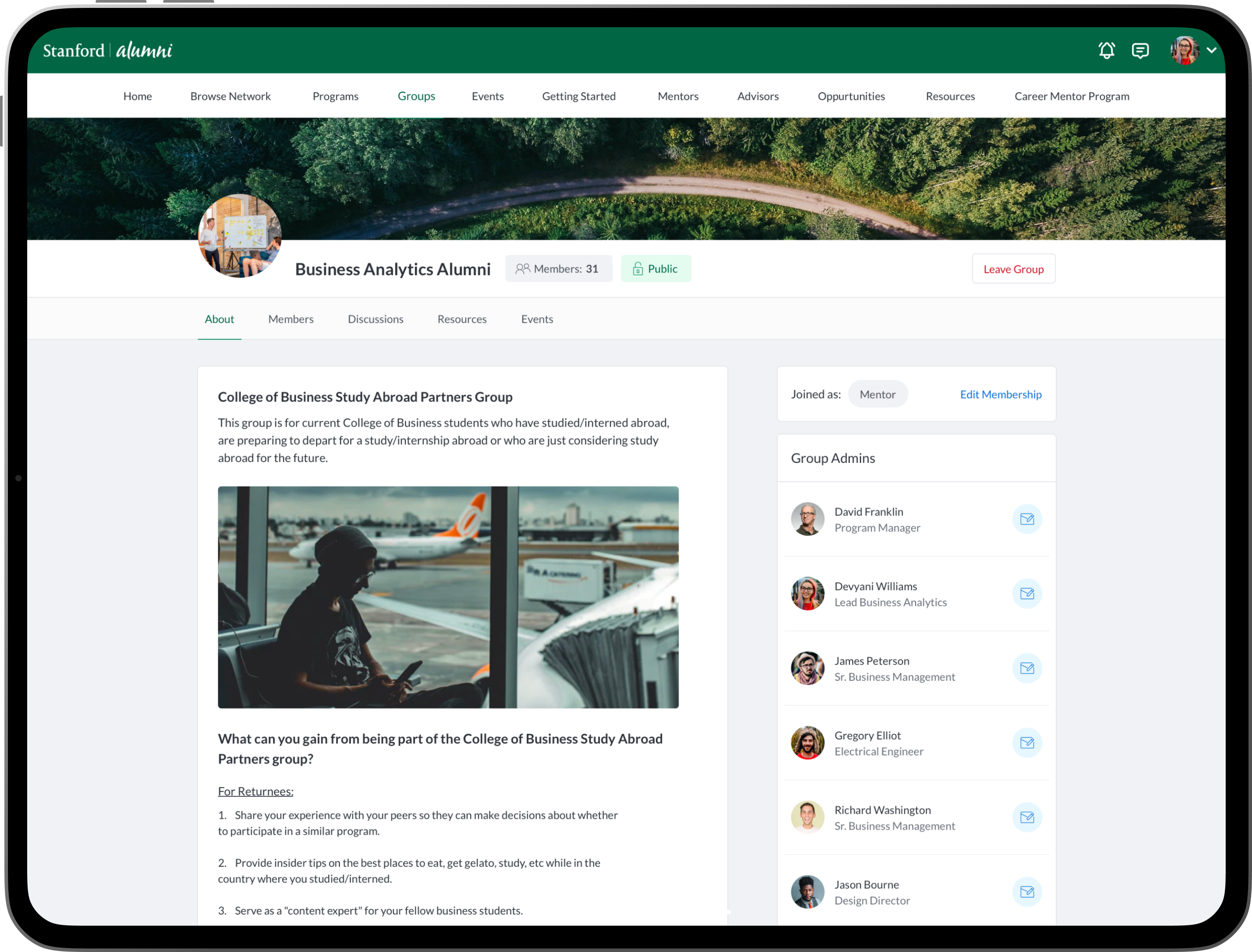
Task: Switch to the Members tab
Action: pyautogui.click(x=290, y=319)
